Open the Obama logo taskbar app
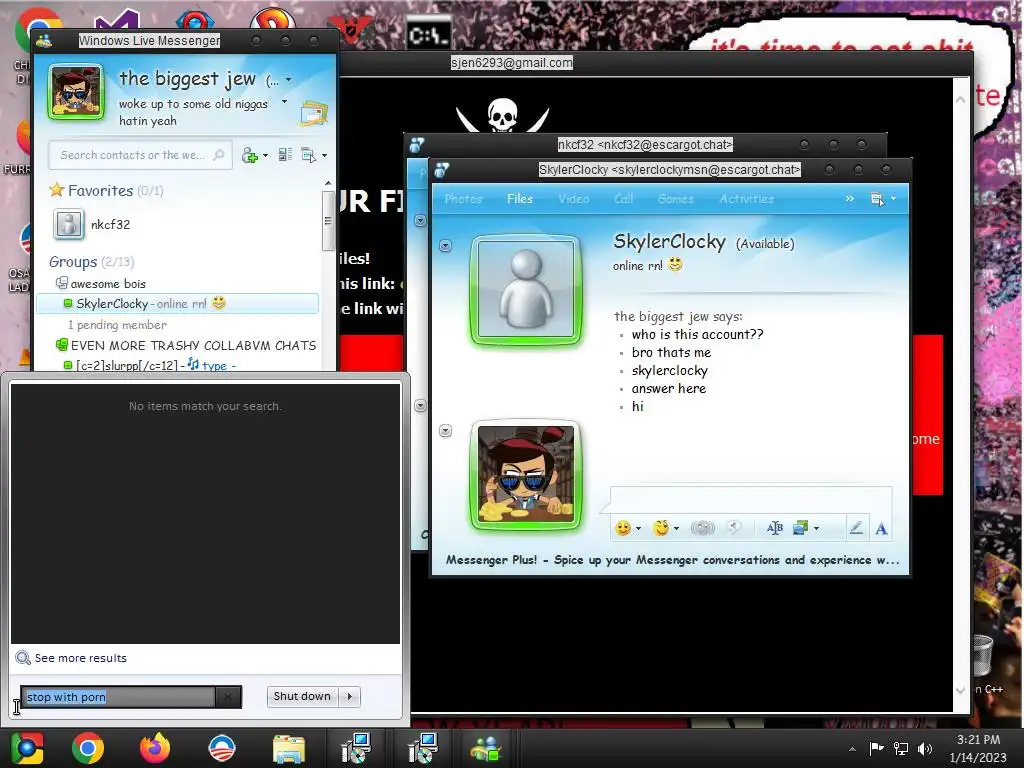Screen dimensions: 1024x768 point(221,748)
